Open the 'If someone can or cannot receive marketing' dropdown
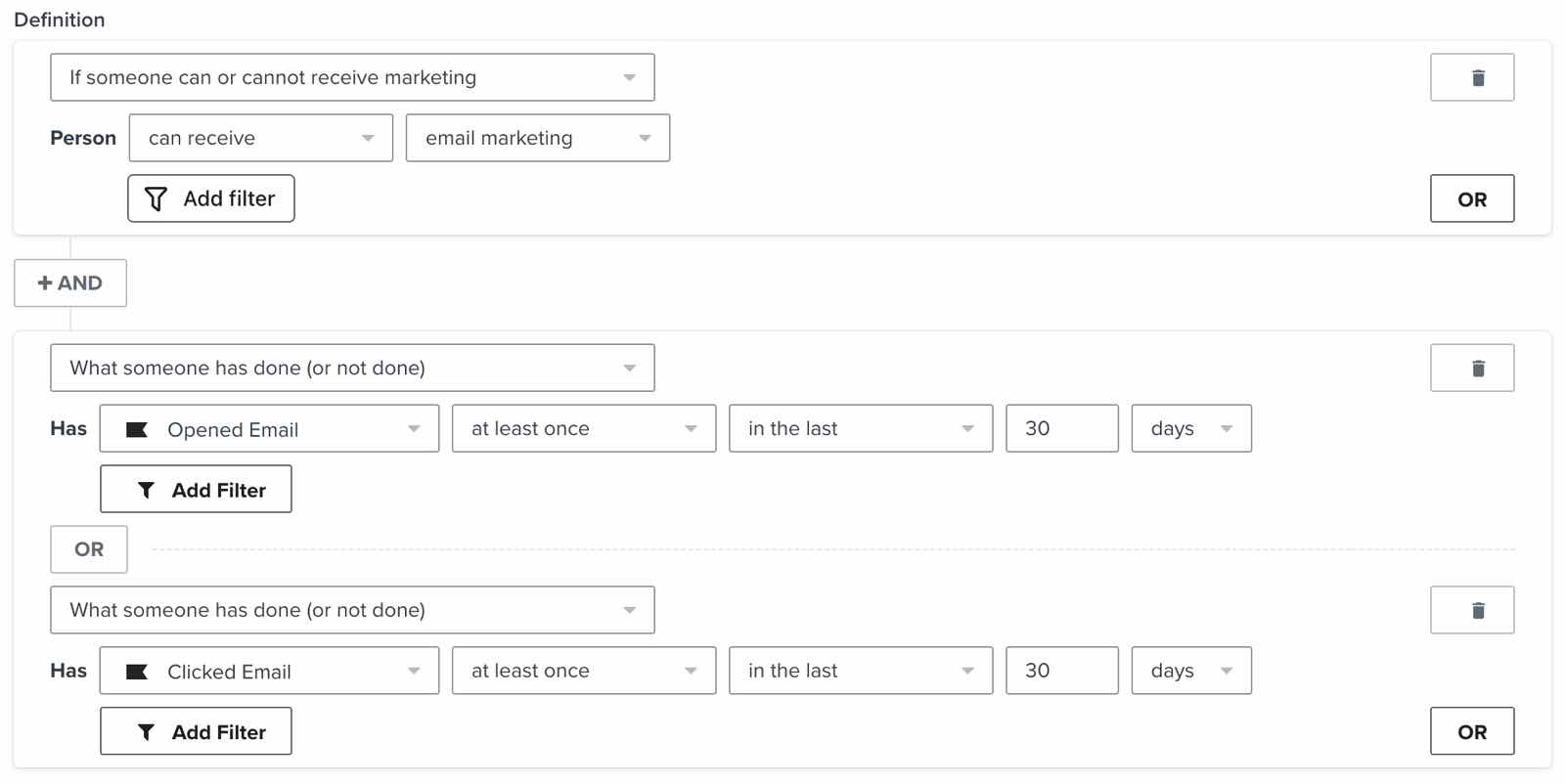Image resolution: width=1565 pixels, height=784 pixels. pos(352,77)
